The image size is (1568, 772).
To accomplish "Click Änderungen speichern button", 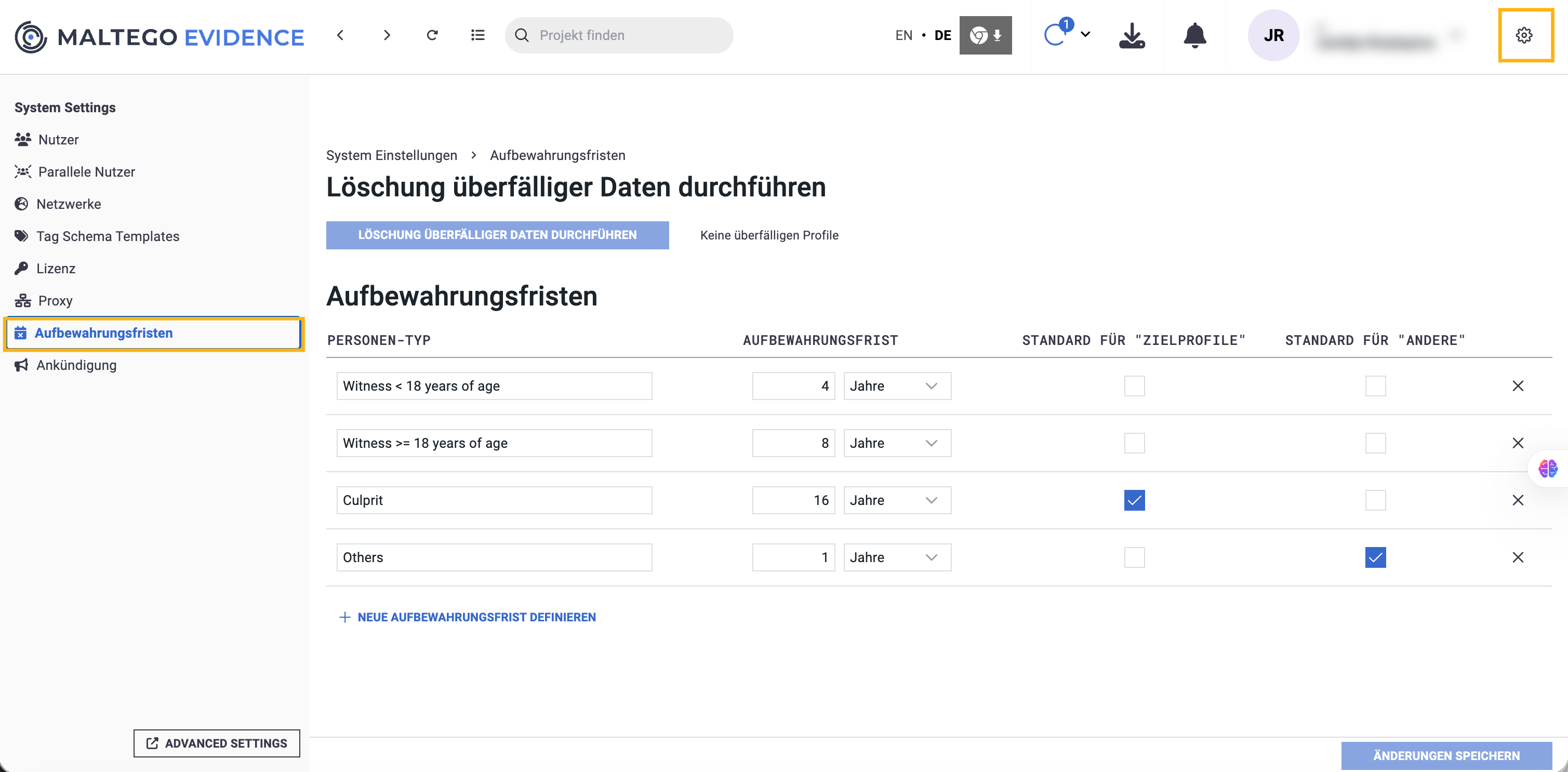I will pos(1446,755).
